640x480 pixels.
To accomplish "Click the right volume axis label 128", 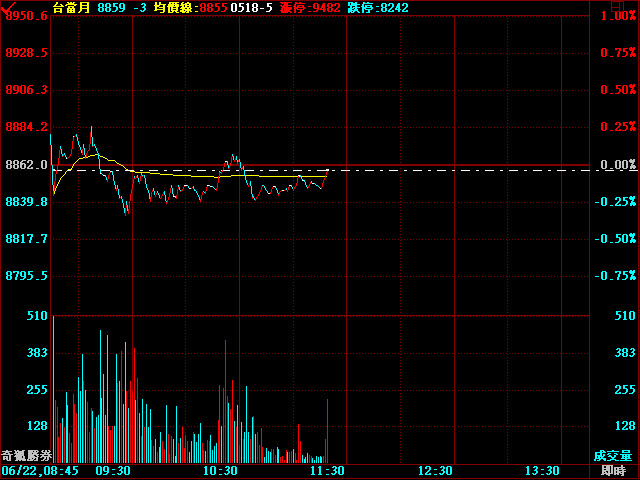I will 625,426.
